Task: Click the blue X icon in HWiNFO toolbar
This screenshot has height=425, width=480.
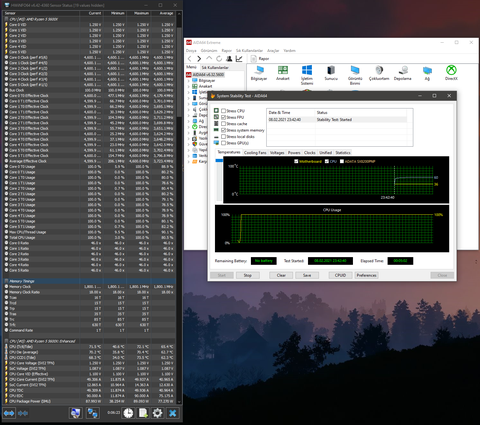Action: 173,413
